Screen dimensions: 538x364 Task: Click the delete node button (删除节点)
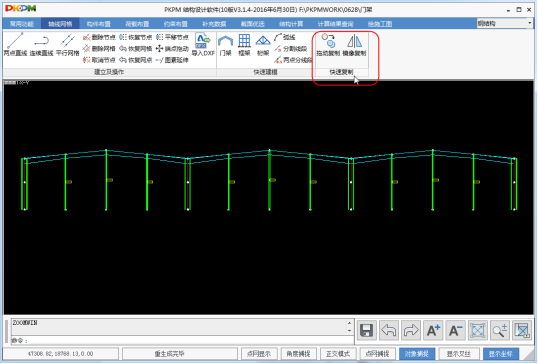(x=100, y=37)
